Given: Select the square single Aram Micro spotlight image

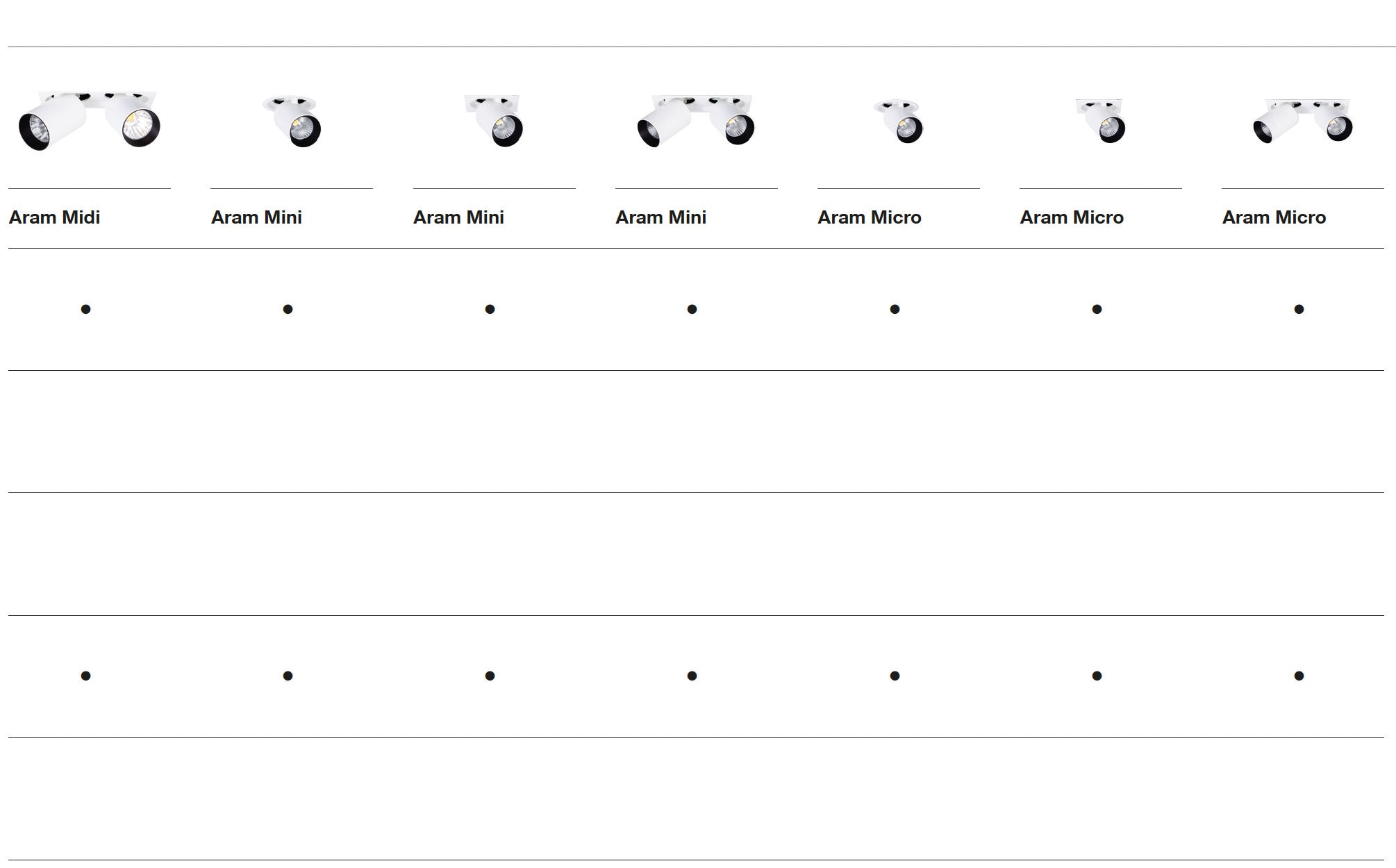Looking at the screenshot, I should tap(1100, 122).
